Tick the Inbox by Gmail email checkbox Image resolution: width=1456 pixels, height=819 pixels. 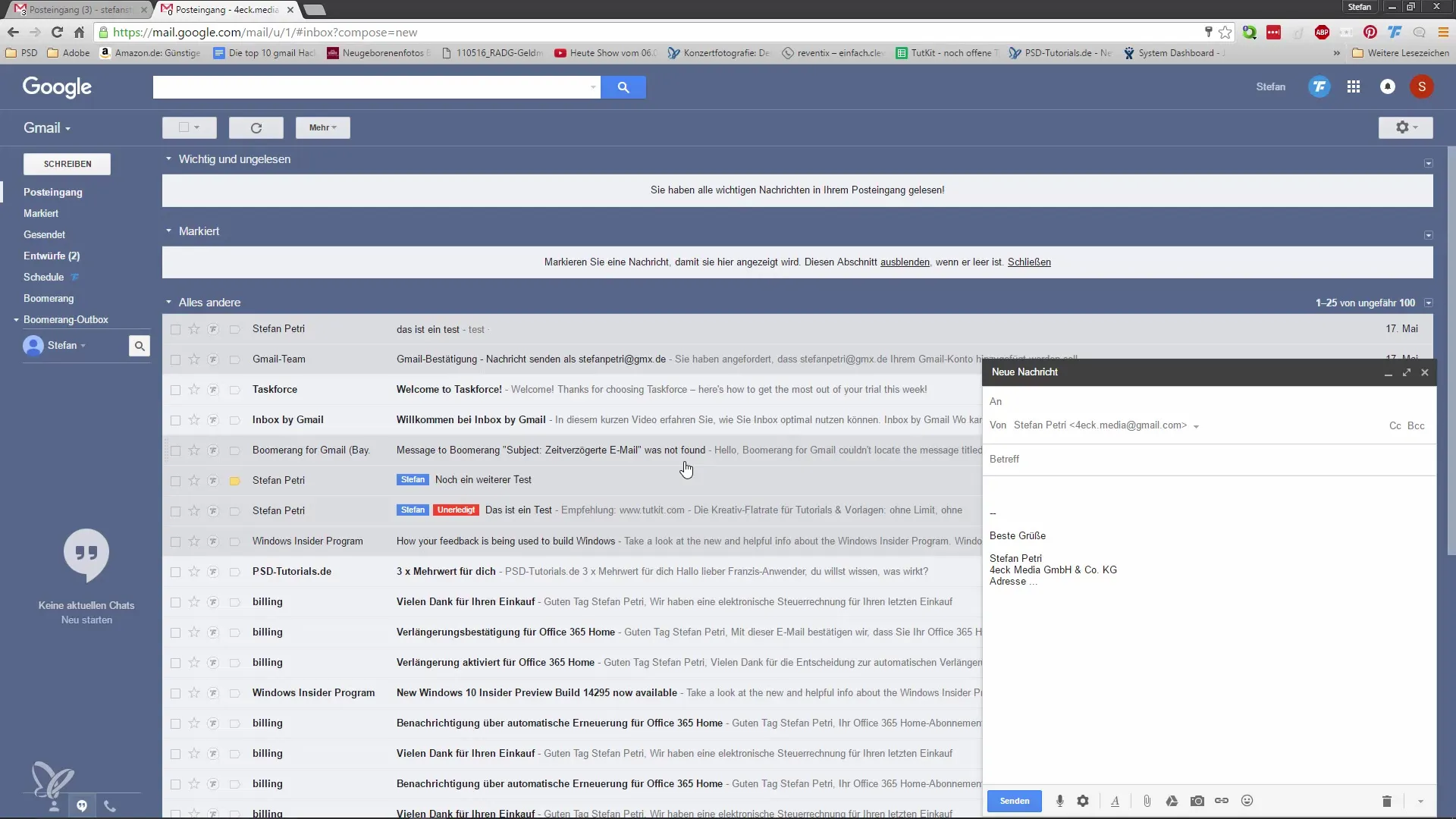tap(175, 420)
